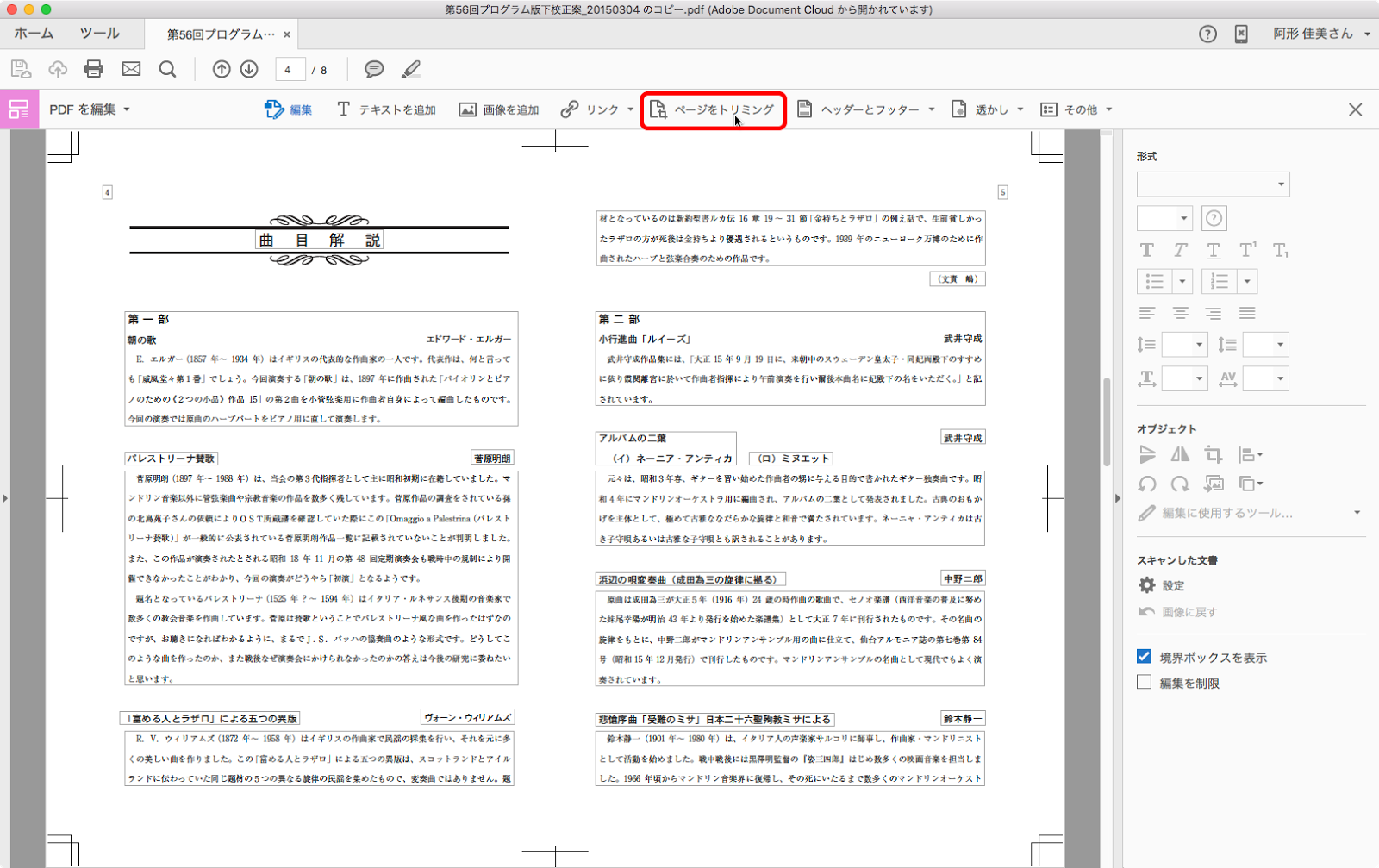The image size is (1379, 868).
Task: Close the PDF edit toolbar
Action: tap(1356, 109)
